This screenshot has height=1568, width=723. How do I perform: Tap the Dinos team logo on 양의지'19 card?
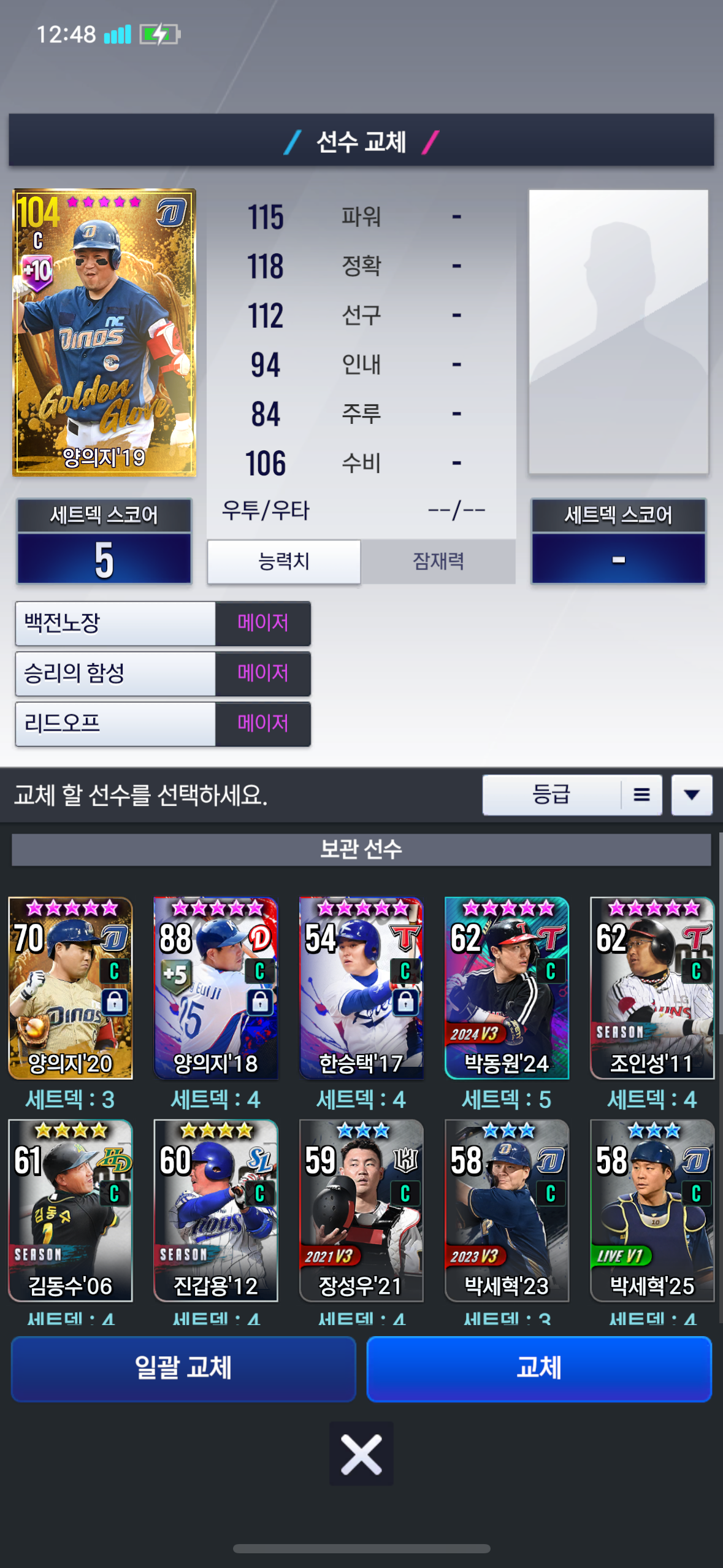pos(172,212)
